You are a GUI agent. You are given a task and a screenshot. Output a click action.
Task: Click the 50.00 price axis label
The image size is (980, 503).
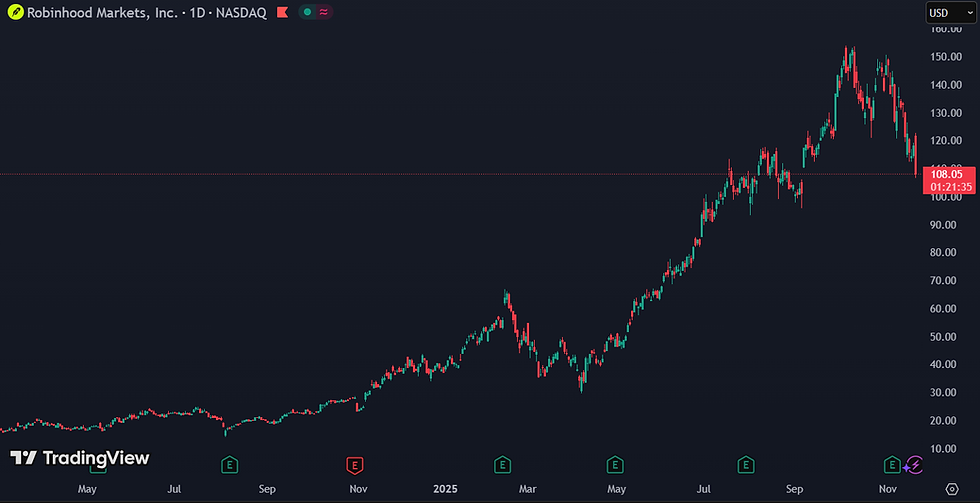point(941,337)
